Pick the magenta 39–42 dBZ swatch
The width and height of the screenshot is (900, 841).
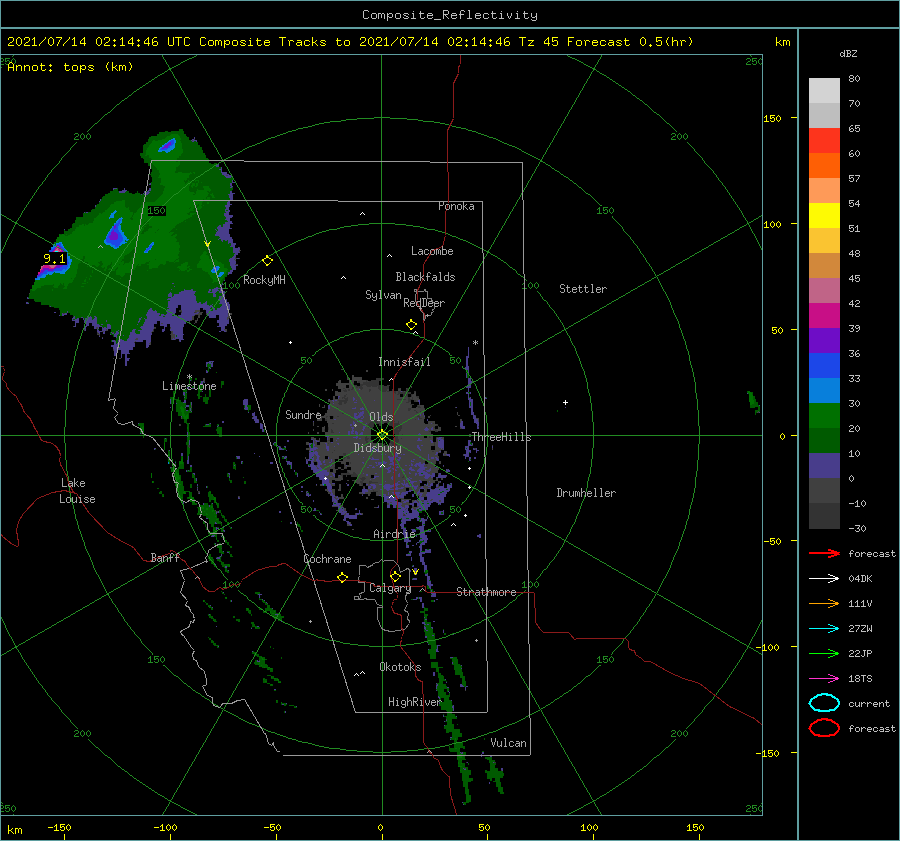tap(824, 315)
